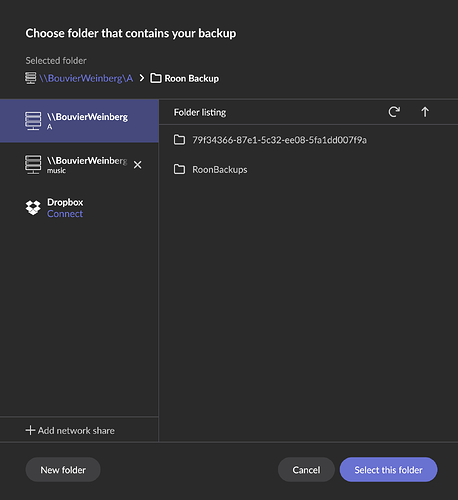Add network share
This screenshot has height=500, width=458.
click(70, 430)
